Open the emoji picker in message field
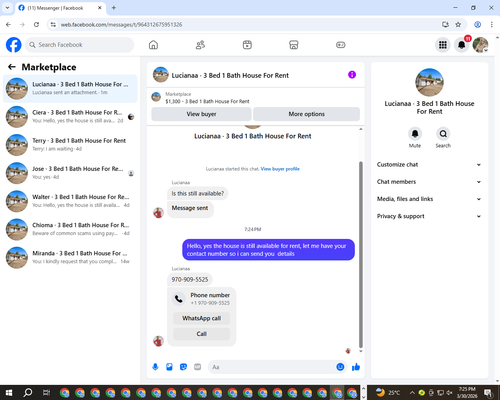The width and height of the screenshot is (500, 400). click(x=340, y=367)
